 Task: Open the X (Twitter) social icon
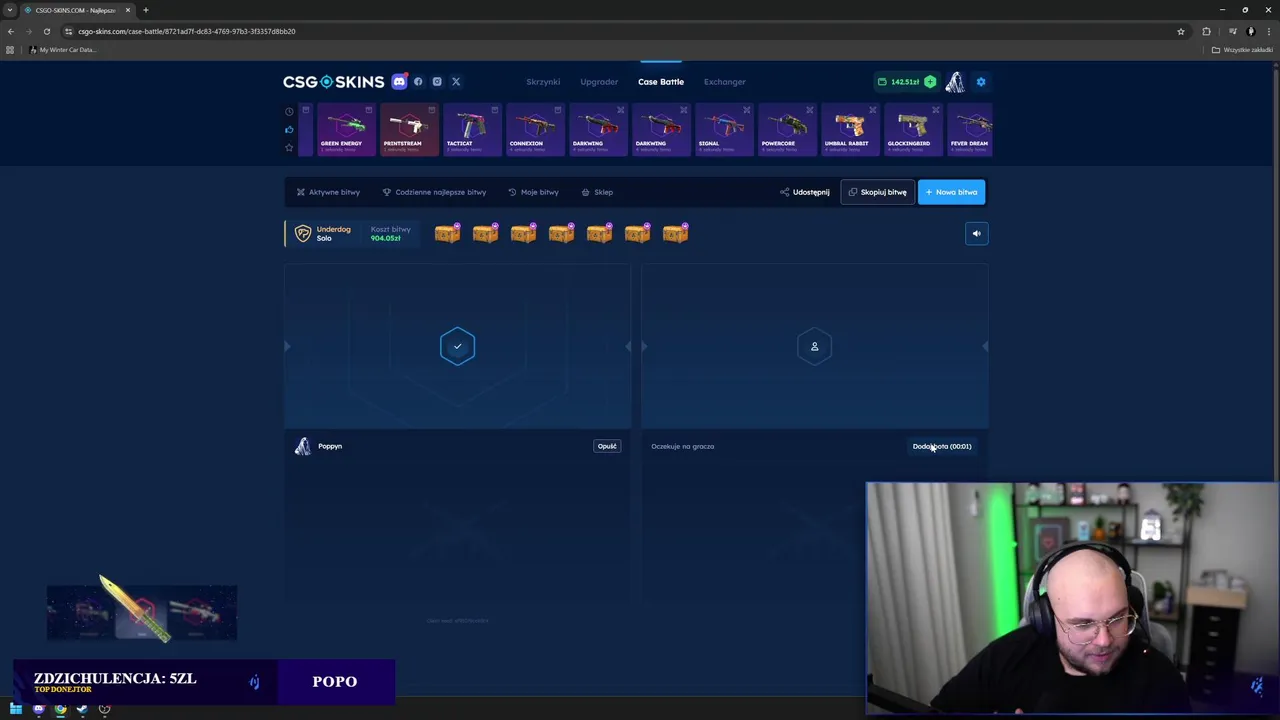tap(456, 82)
